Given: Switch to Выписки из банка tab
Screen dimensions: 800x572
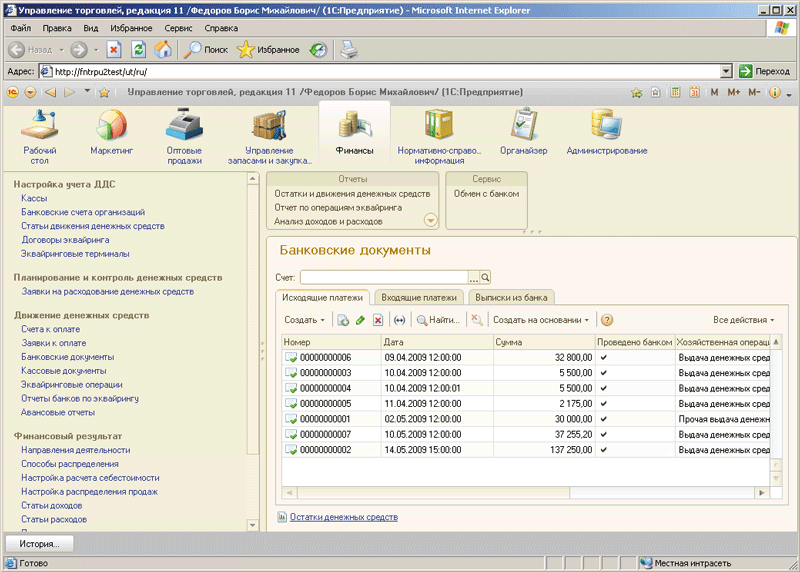Looking at the screenshot, I should [511, 297].
